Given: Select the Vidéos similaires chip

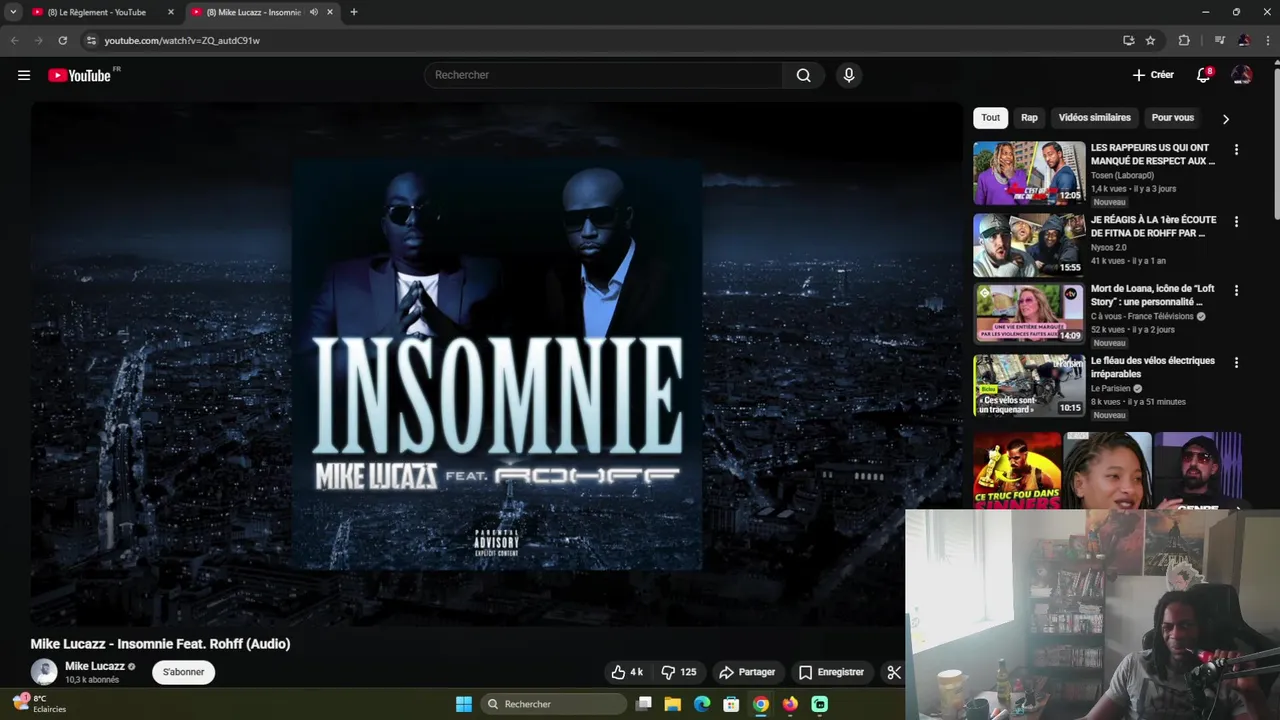Looking at the screenshot, I should pos(1094,117).
